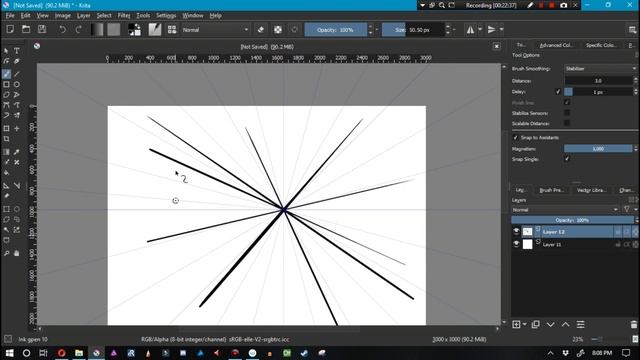
Task: Select the Color Picker eyedropper tool
Action: point(17,152)
